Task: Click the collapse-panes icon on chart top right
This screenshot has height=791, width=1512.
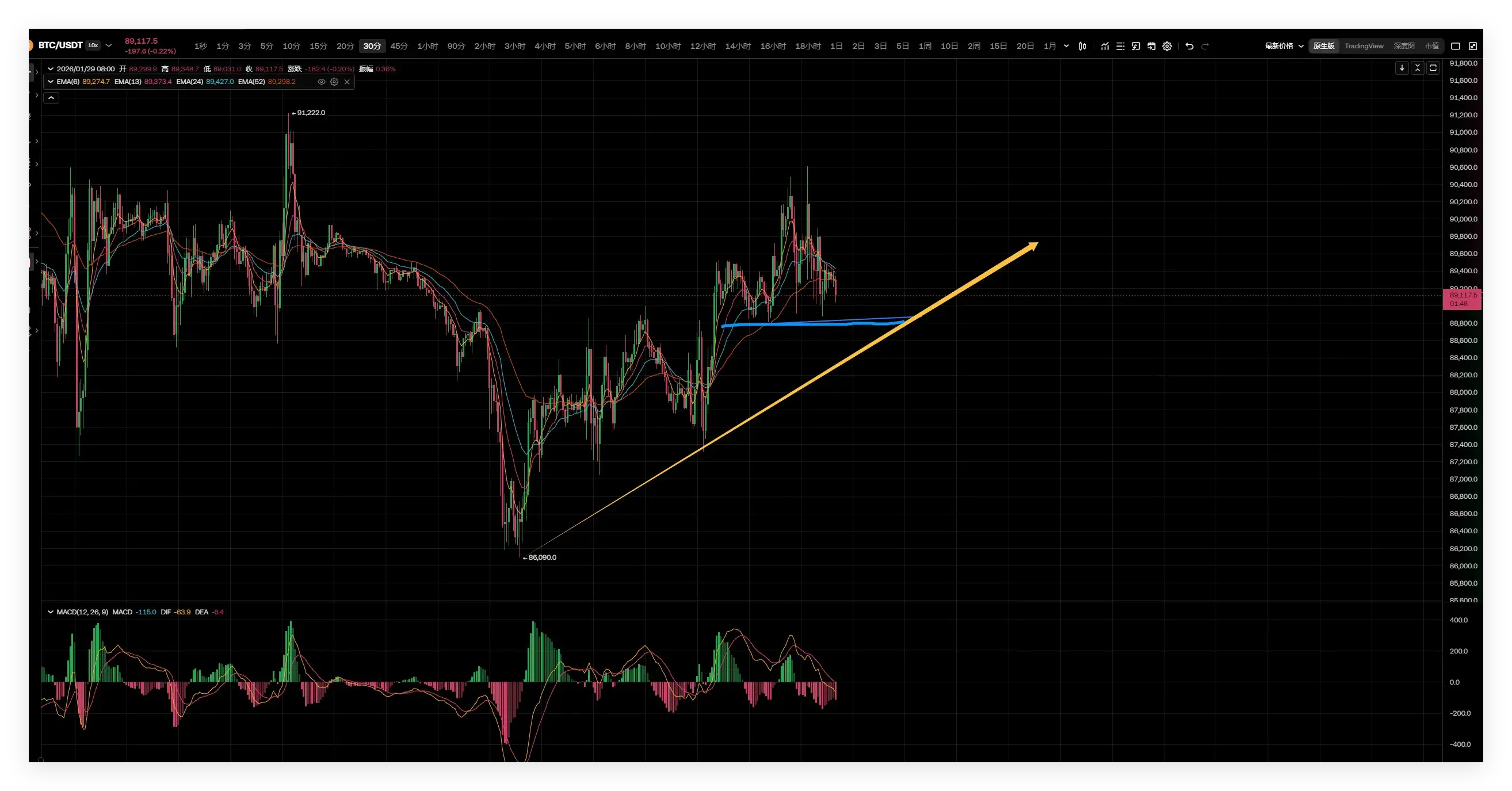Action: pyautogui.click(x=1418, y=68)
